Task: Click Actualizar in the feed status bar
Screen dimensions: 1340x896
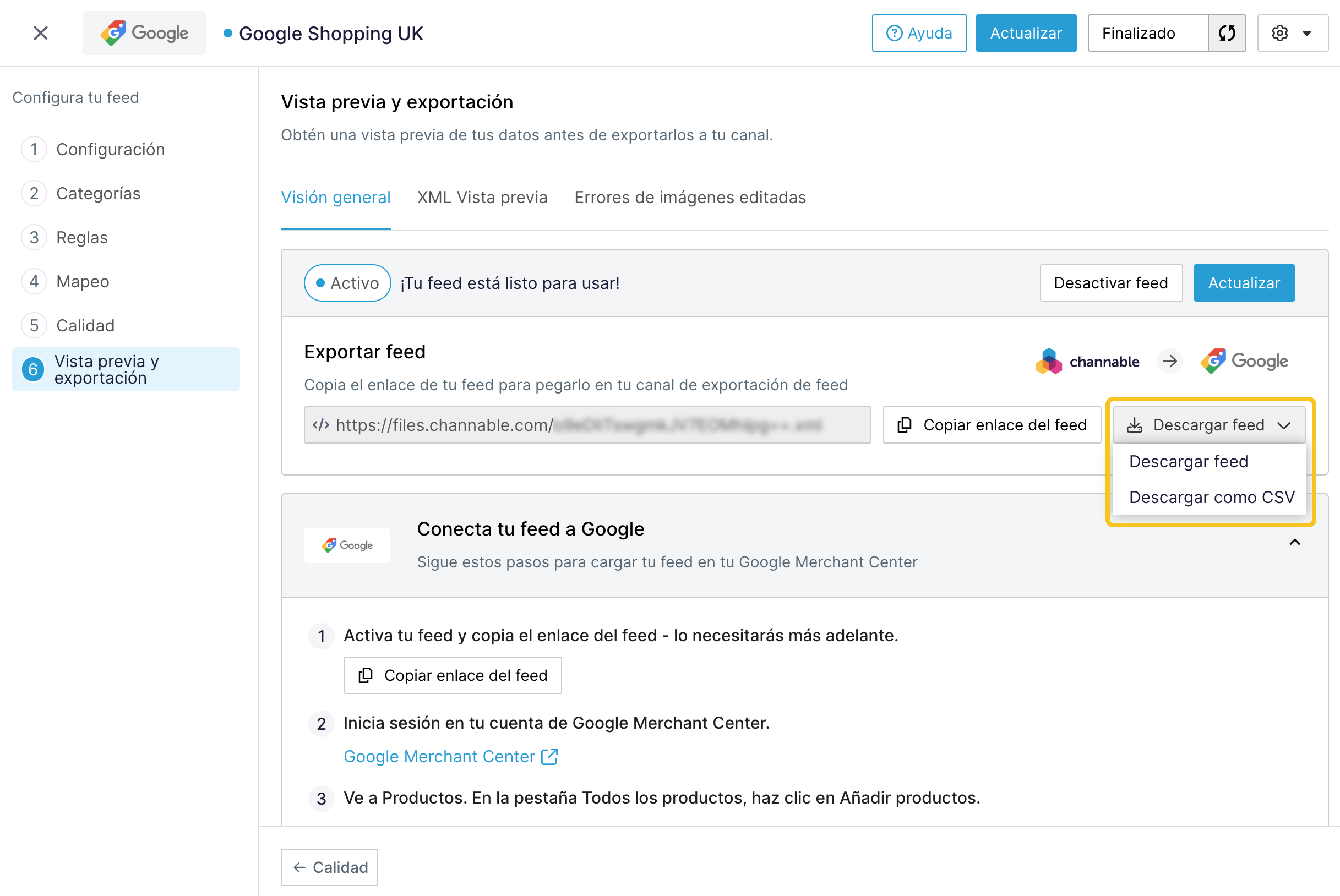Action: pyautogui.click(x=1244, y=283)
